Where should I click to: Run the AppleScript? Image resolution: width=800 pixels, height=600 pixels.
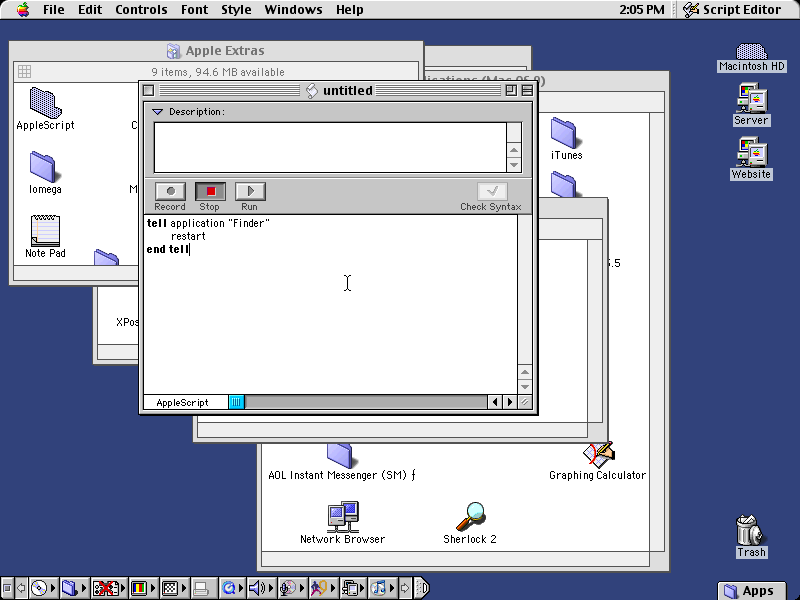tap(249, 191)
